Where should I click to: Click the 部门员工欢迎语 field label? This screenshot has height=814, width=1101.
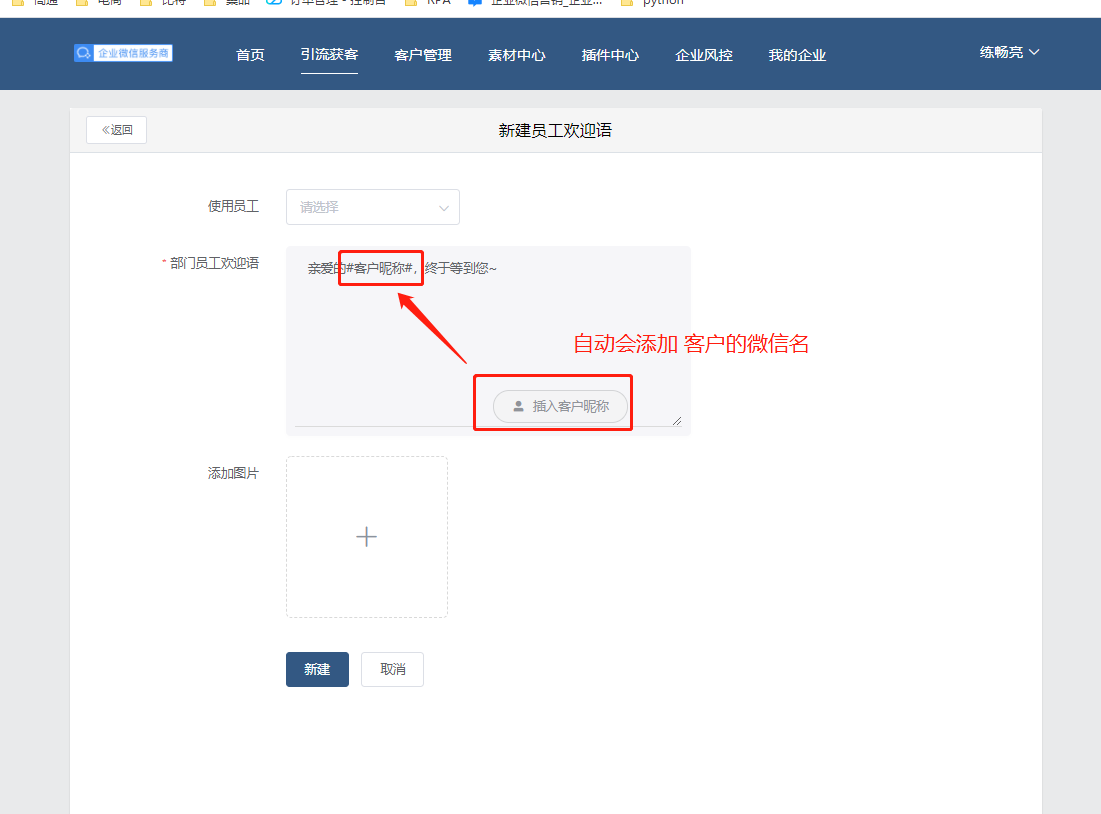(214, 263)
